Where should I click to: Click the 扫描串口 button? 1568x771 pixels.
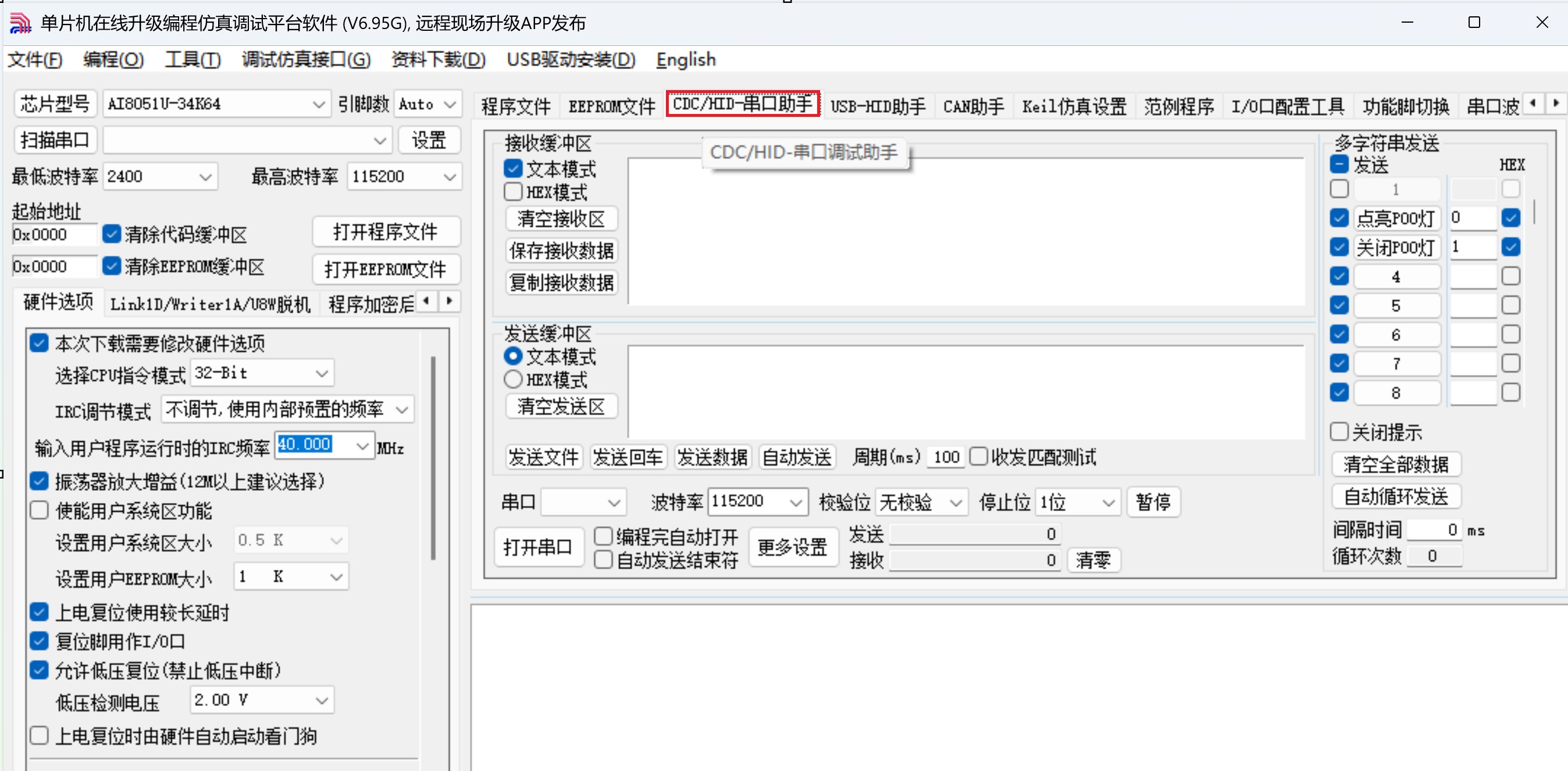click(x=55, y=141)
